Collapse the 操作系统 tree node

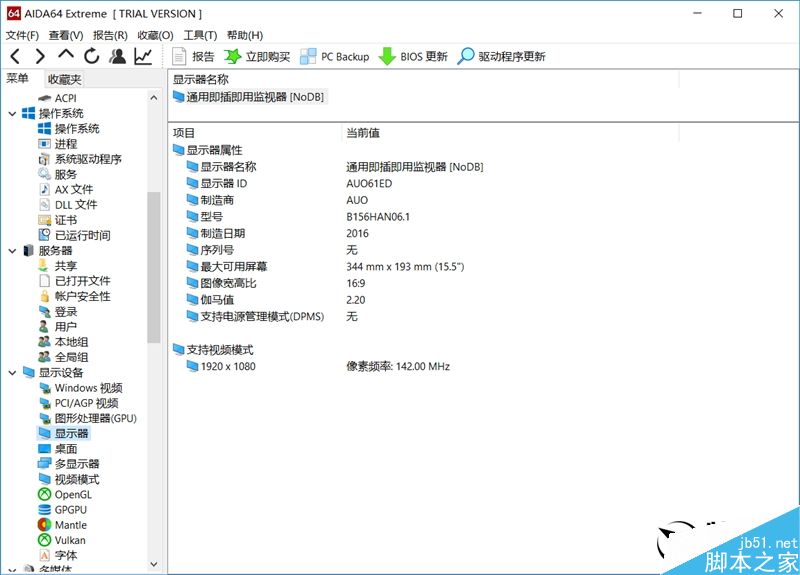coord(12,114)
